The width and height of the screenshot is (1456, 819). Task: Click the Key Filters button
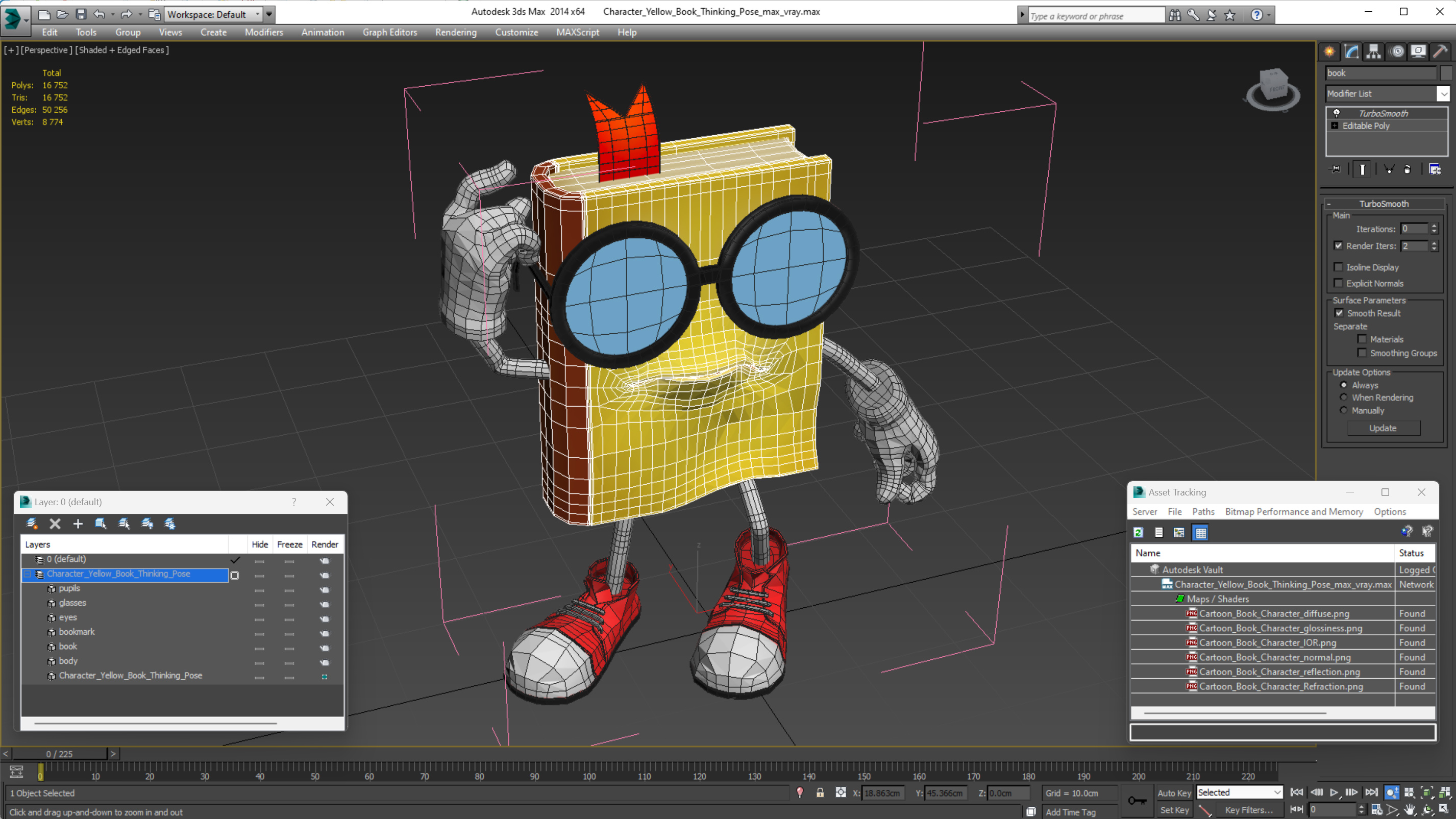click(1249, 809)
